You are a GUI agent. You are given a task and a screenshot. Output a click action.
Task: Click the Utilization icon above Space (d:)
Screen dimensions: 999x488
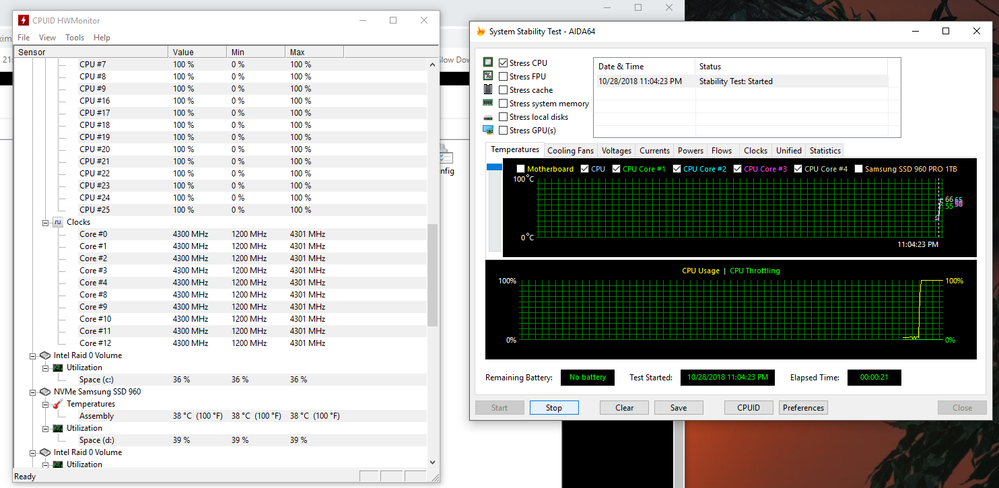[x=58, y=428]
